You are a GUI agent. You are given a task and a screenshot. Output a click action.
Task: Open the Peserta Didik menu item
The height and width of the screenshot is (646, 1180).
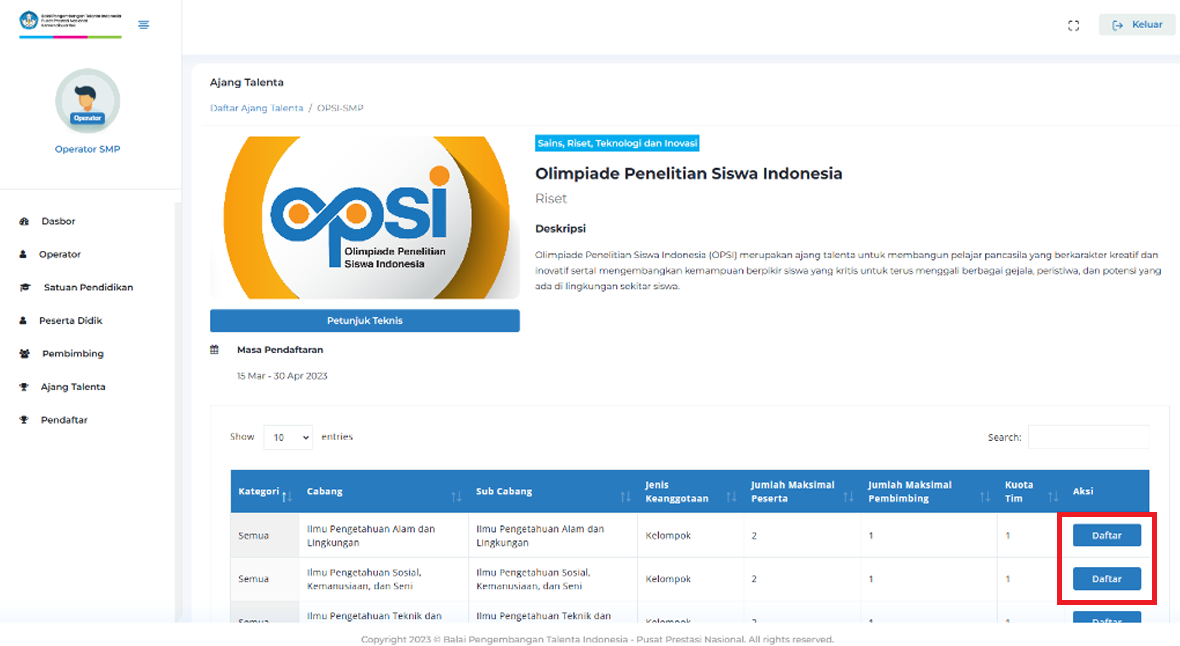(x=71, y=321)
